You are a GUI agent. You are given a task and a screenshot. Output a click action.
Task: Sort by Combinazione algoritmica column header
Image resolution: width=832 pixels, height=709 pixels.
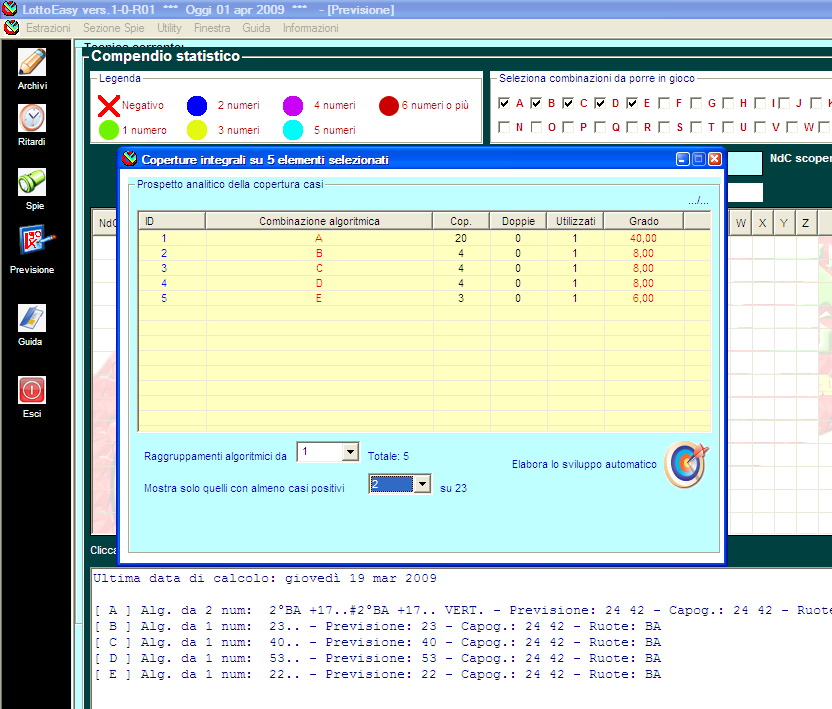319,221
